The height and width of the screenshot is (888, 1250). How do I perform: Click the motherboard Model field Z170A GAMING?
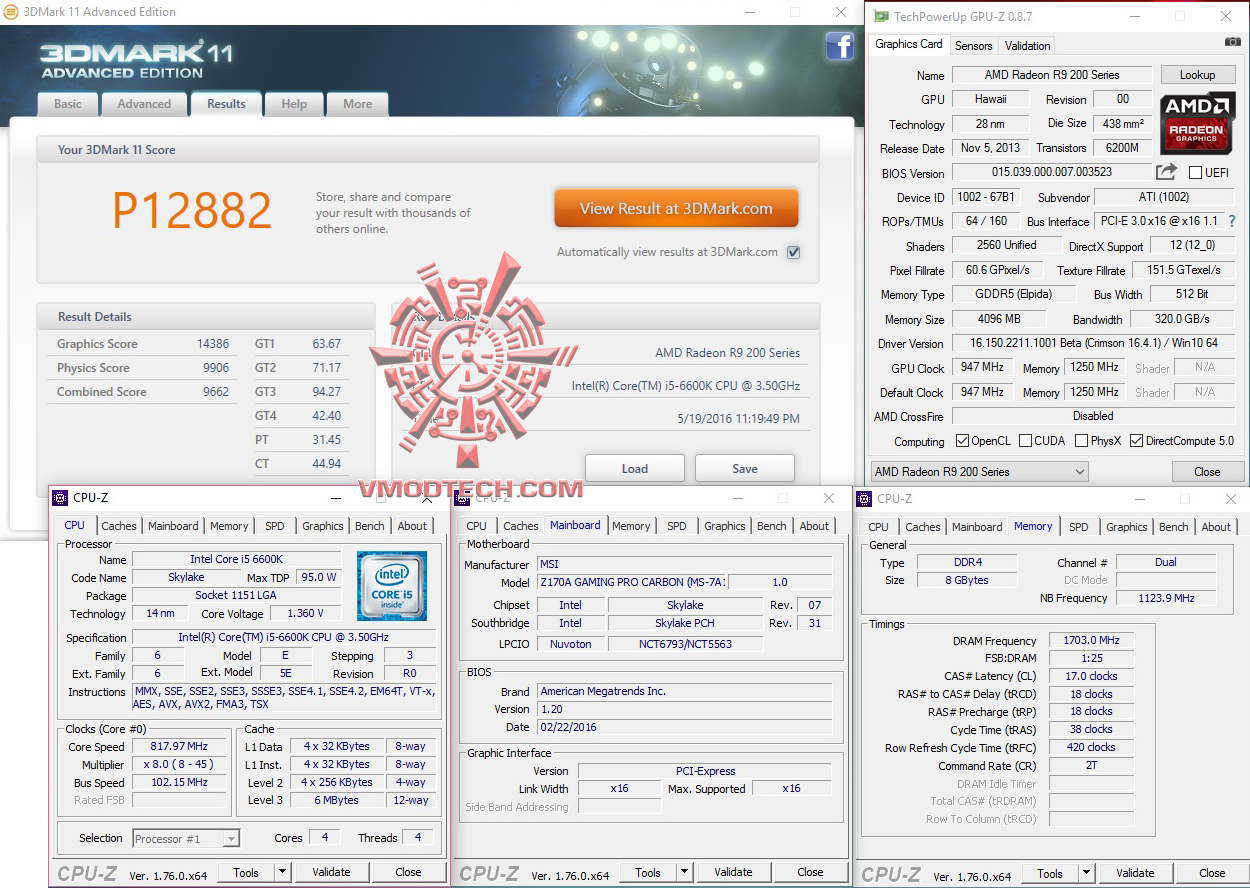(x=632, y=582)
